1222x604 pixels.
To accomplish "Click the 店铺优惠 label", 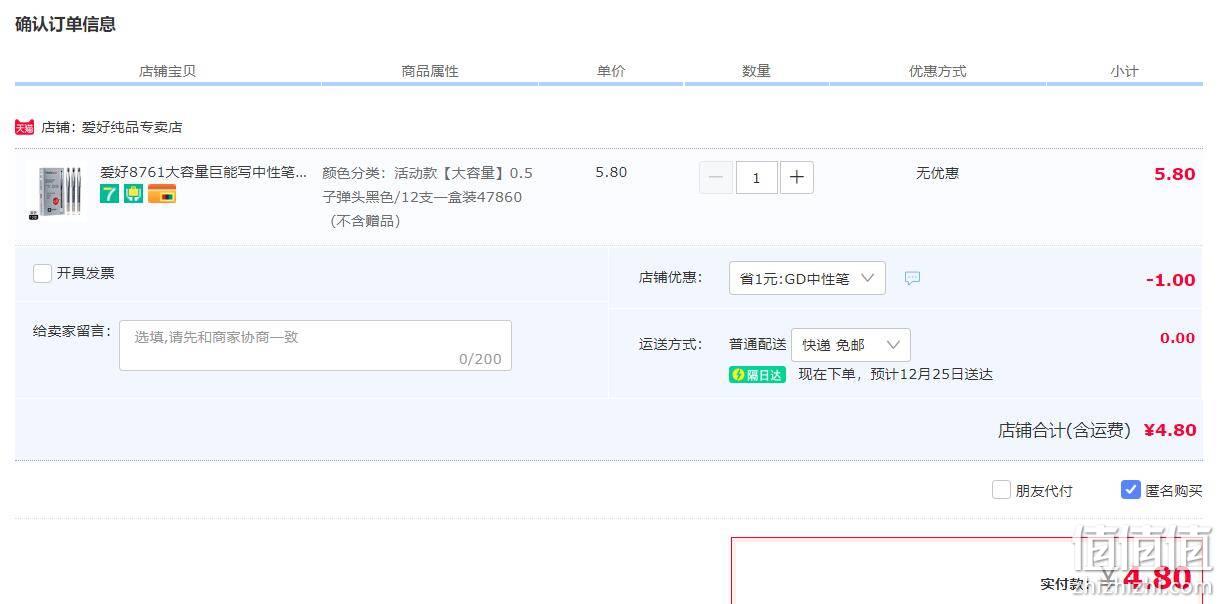I will (671, 278).
